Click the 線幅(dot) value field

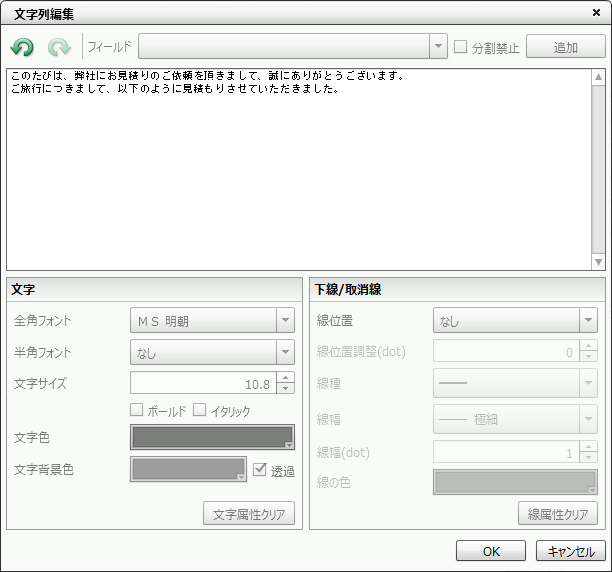tap(506, 452)
